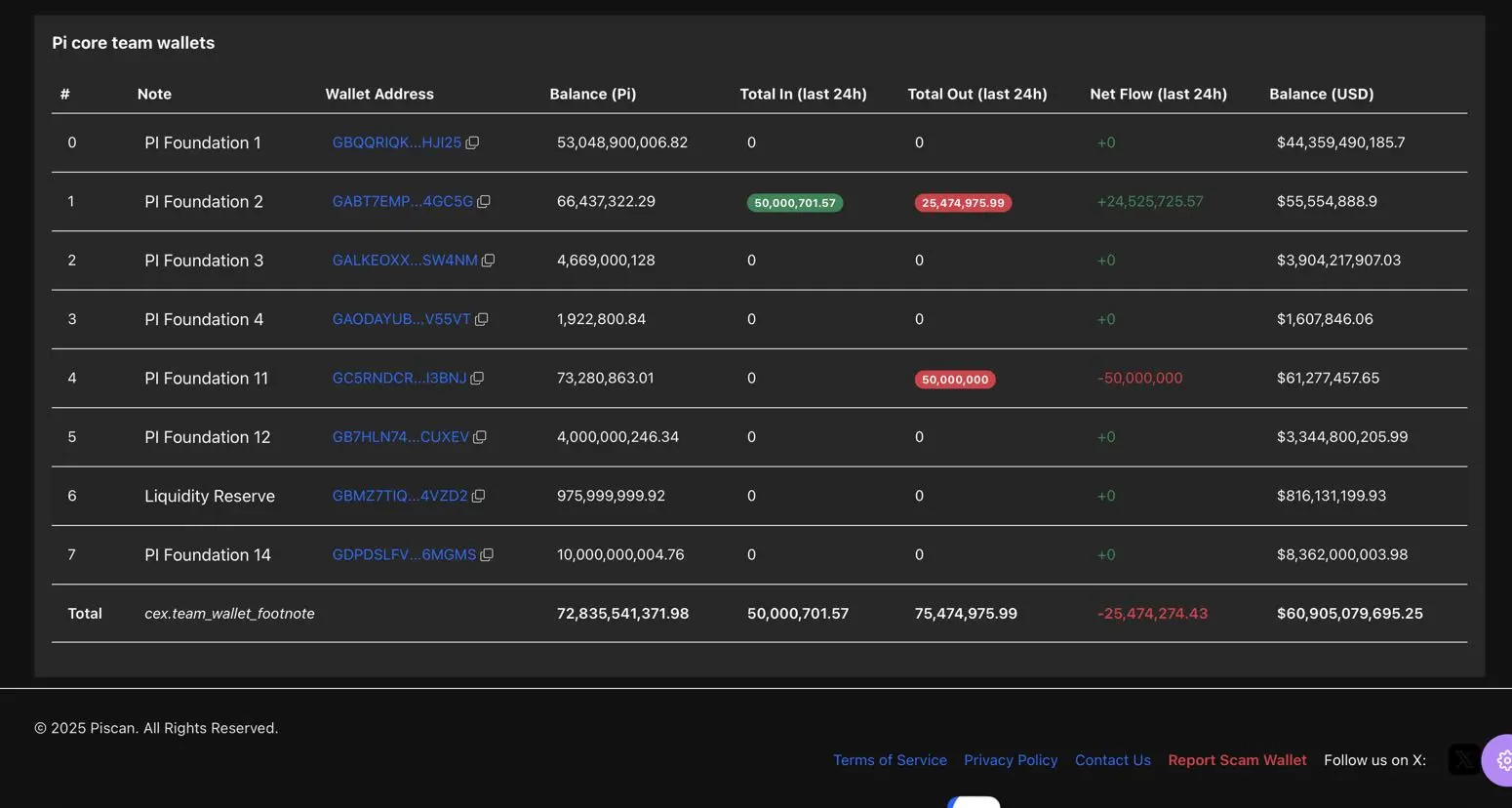Viewport: 1512px width, 808px height.
Task: Click balance value 975,999,999.92
Action: tap(611, 496)
